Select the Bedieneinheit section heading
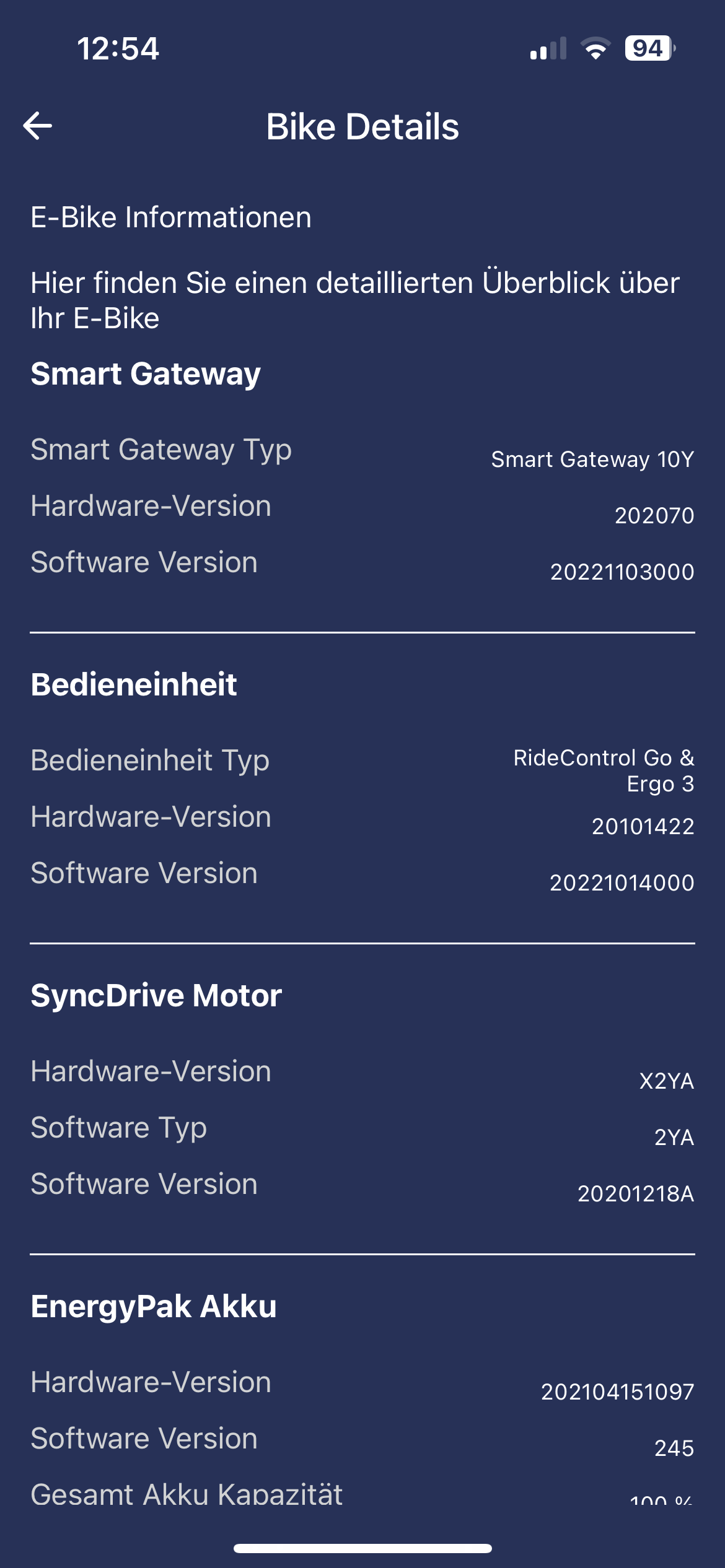The width and height of the screenshot is (725, 1568). (134, 685)
